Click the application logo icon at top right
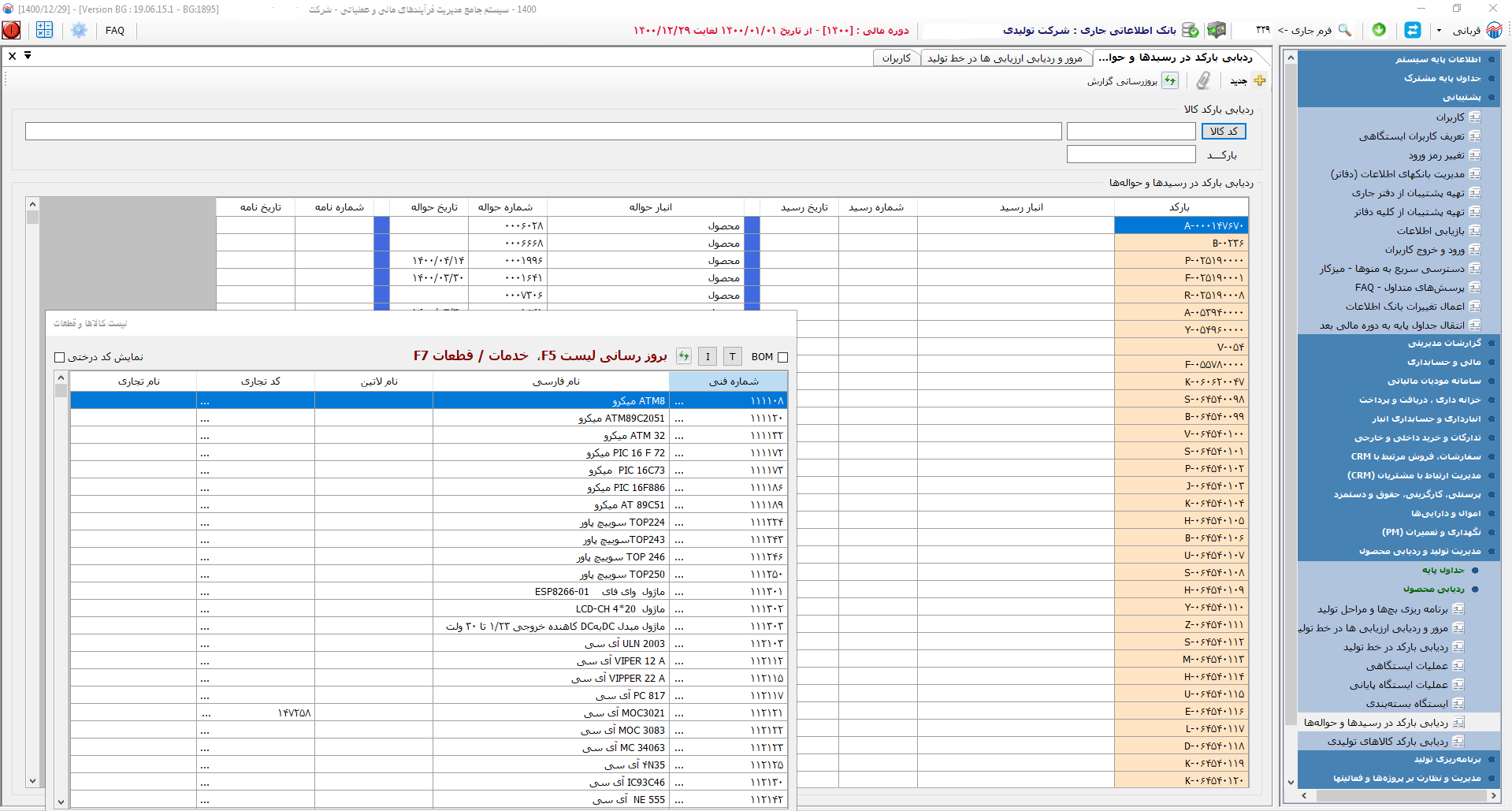The height and width of the screenshot is (811, 1512). (x=1495, y=30)
